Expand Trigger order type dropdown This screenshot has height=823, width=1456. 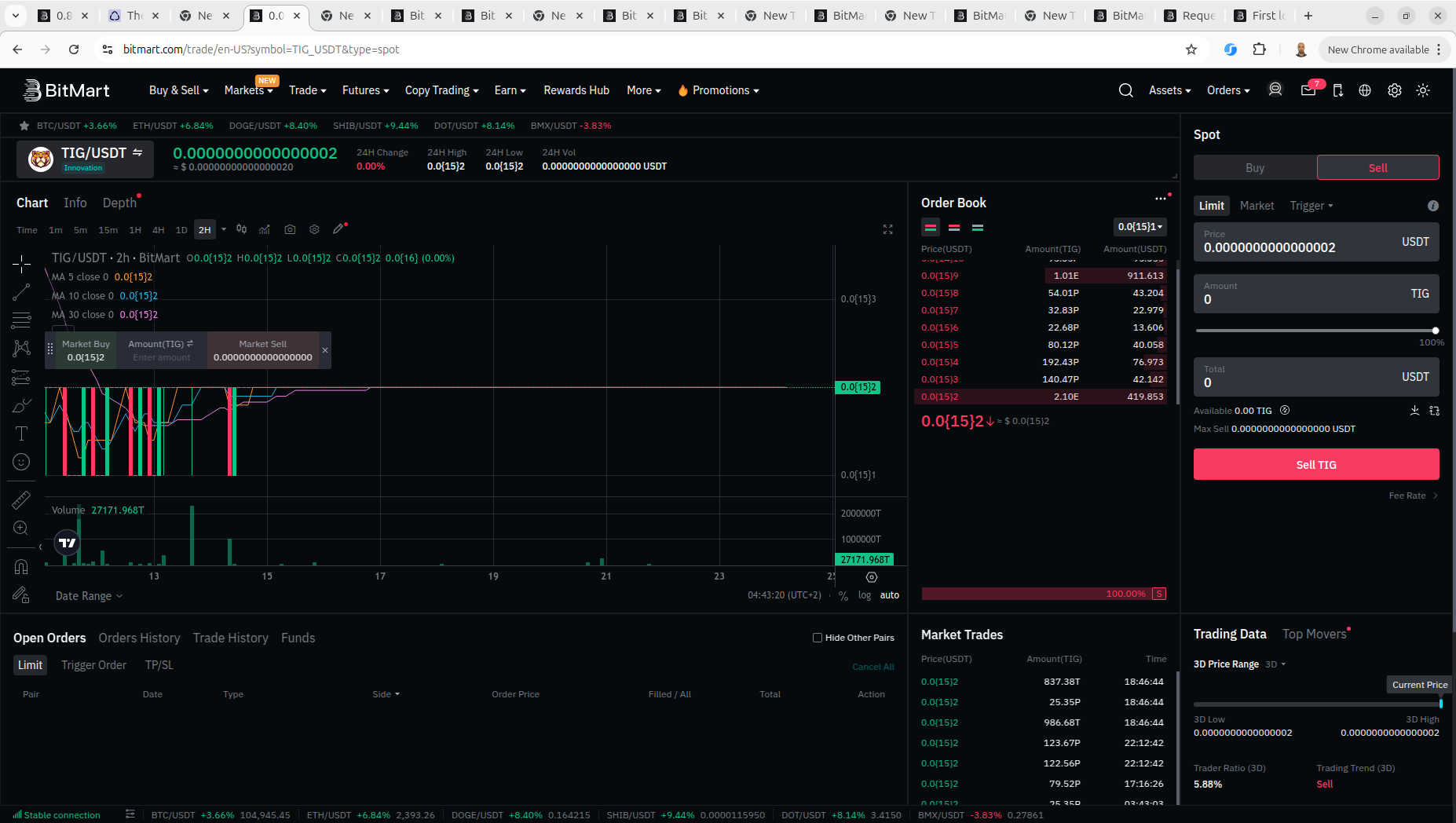click(x=1311, y=206)
